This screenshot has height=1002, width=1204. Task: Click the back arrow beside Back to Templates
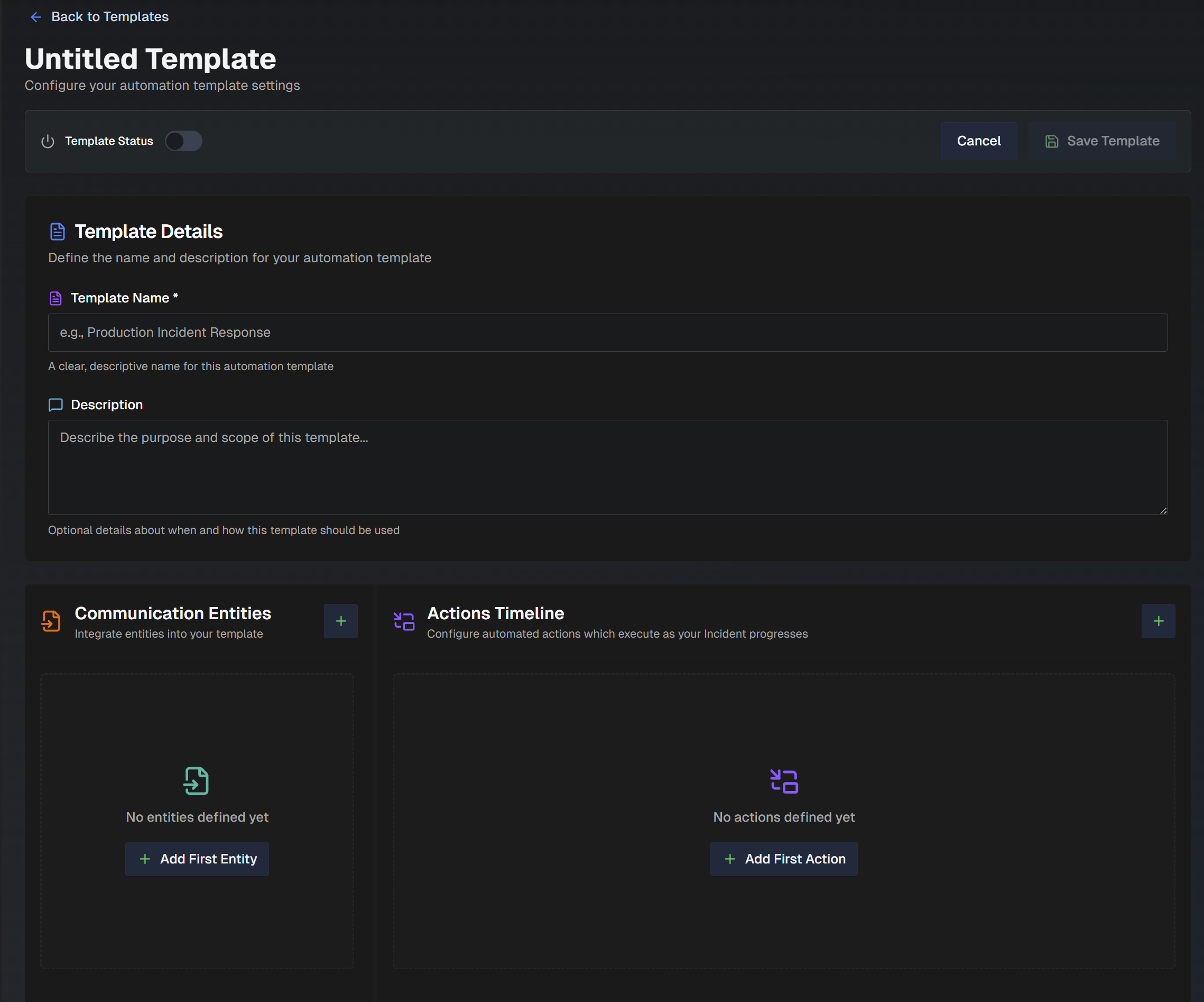tap(36, 16)
